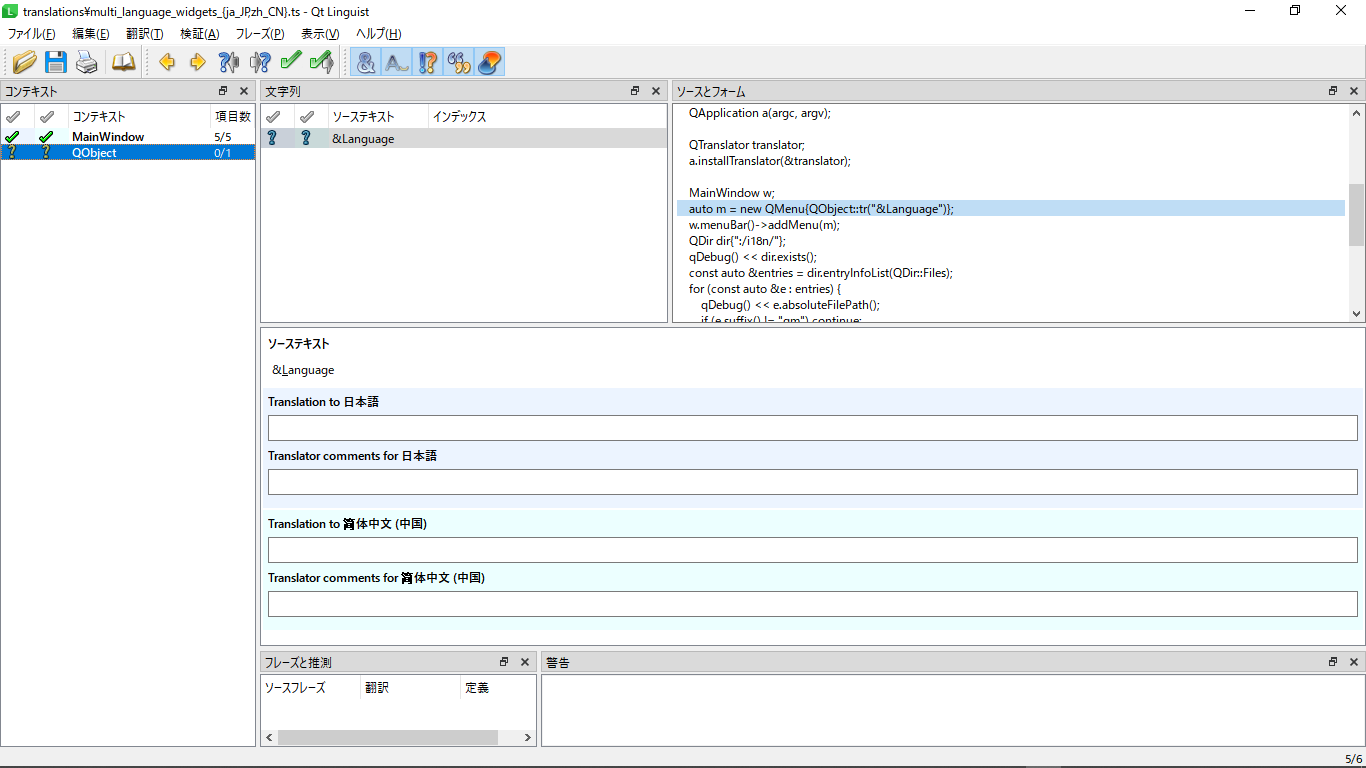This screenshot has width=1366, height=768.
Task: Open the 表示 menu
Action: pyautogui.click(x=320, y=34)
